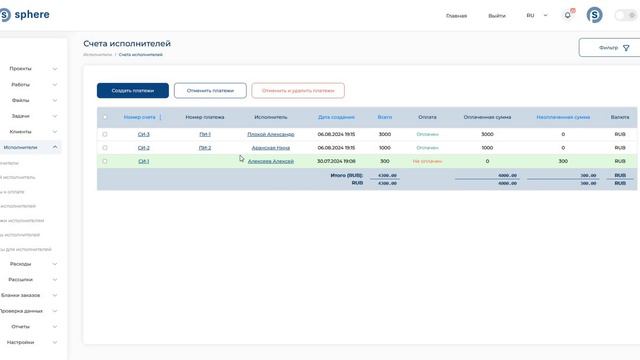The image size is (640, 360).
Task: Open executor link Алексеев Алексей
Action: (x=271, y=161)
